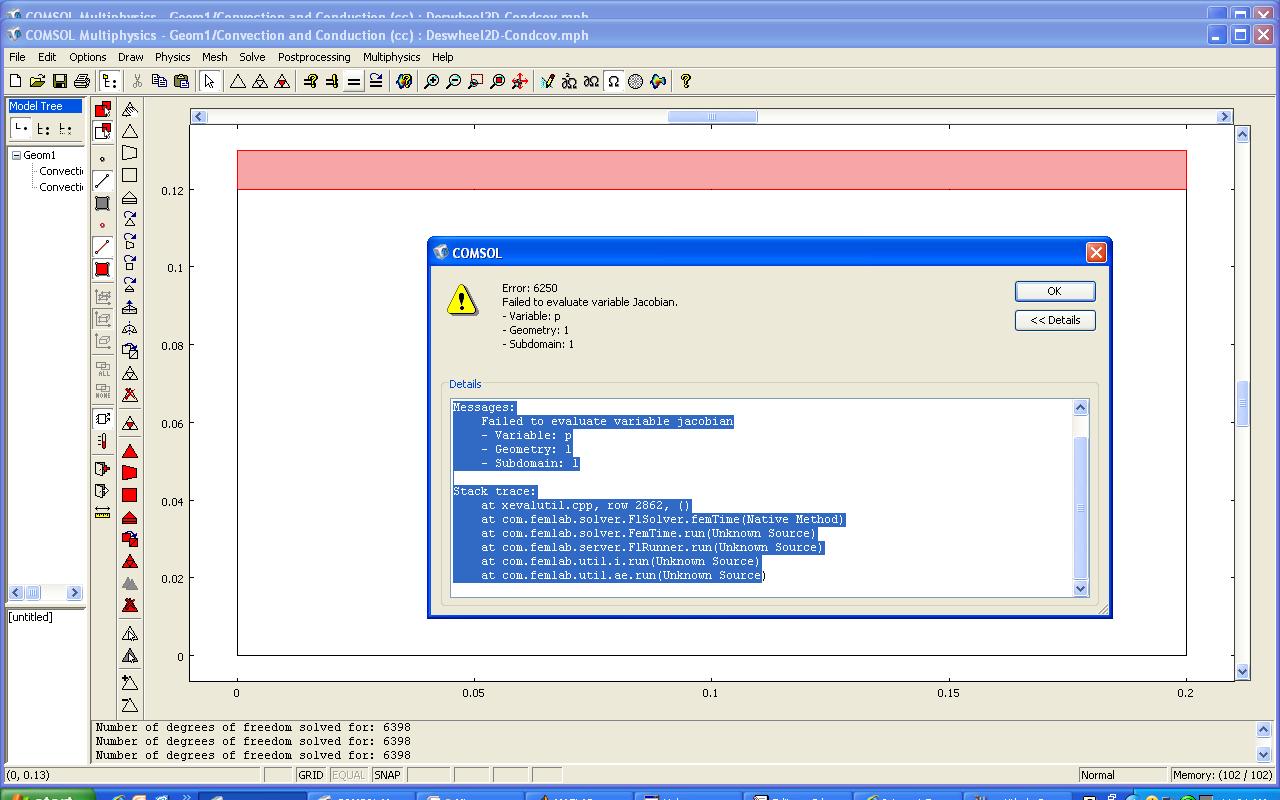Switch to Subdomain Mode omega icon
The height and width of the screenshot is (800, 1280).
[x=613, y=81]
